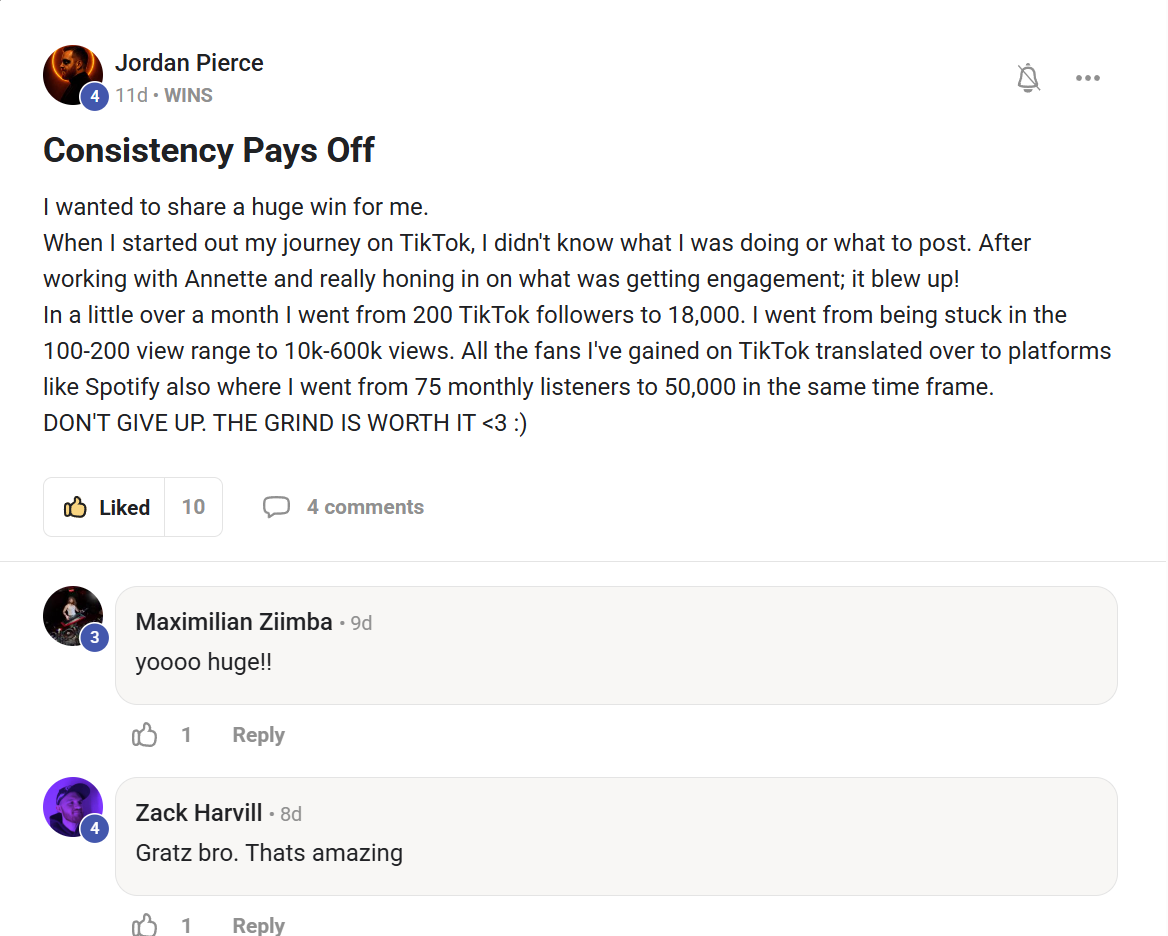Open Maximilian Ziimba's profile name
Viewport: 1168px width, 936px height.
tap(234, 622)
